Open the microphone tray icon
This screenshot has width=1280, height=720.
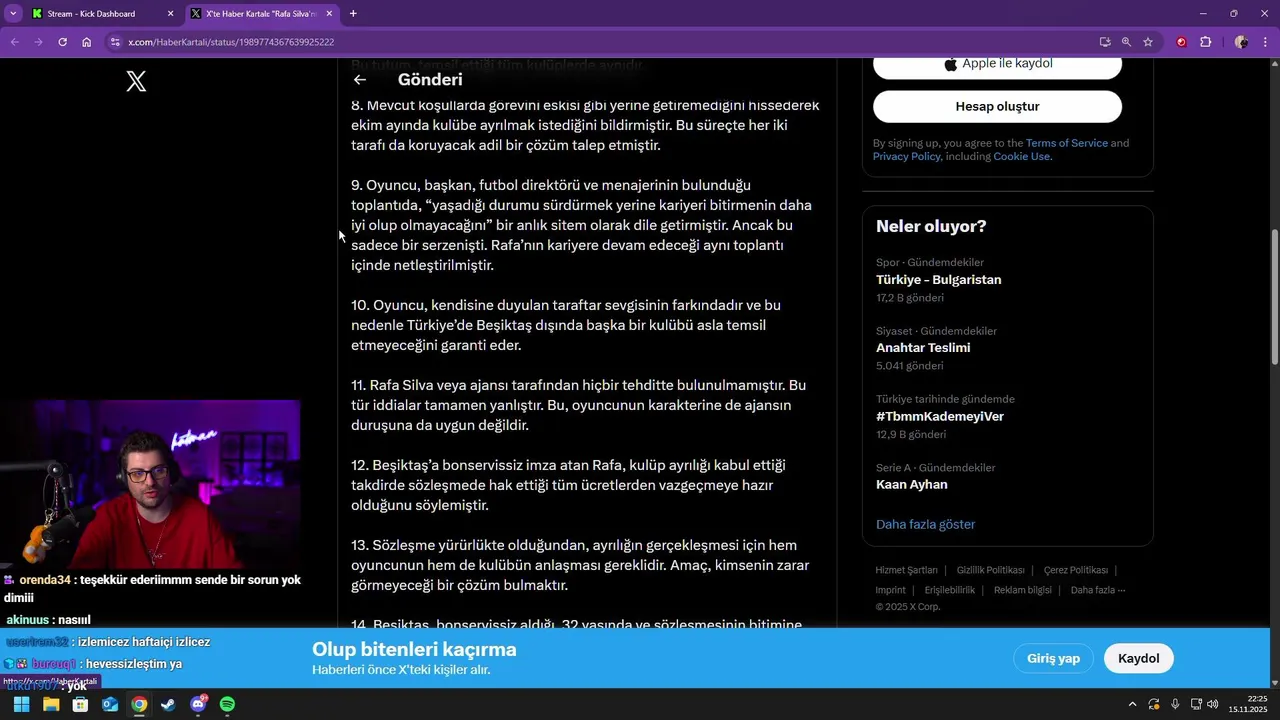1175,704
